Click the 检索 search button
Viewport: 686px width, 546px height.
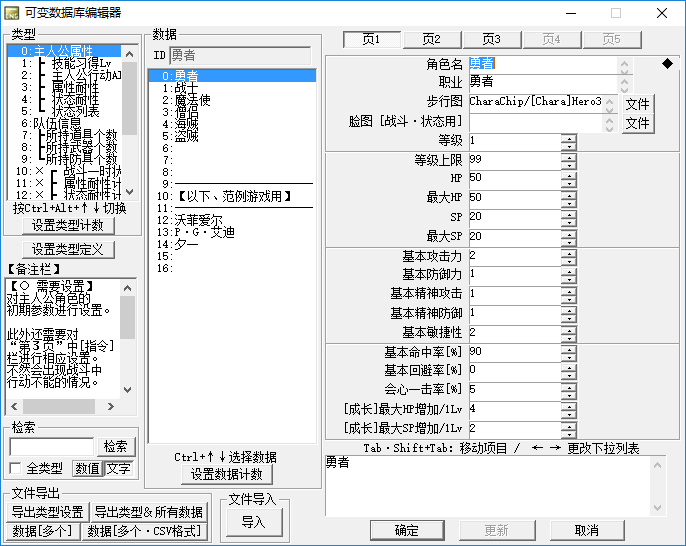[x=116, y=447]
